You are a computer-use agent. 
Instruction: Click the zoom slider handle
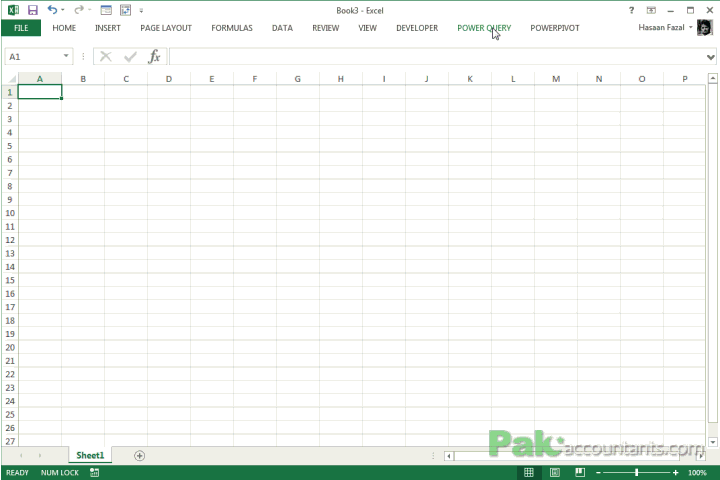636,472
